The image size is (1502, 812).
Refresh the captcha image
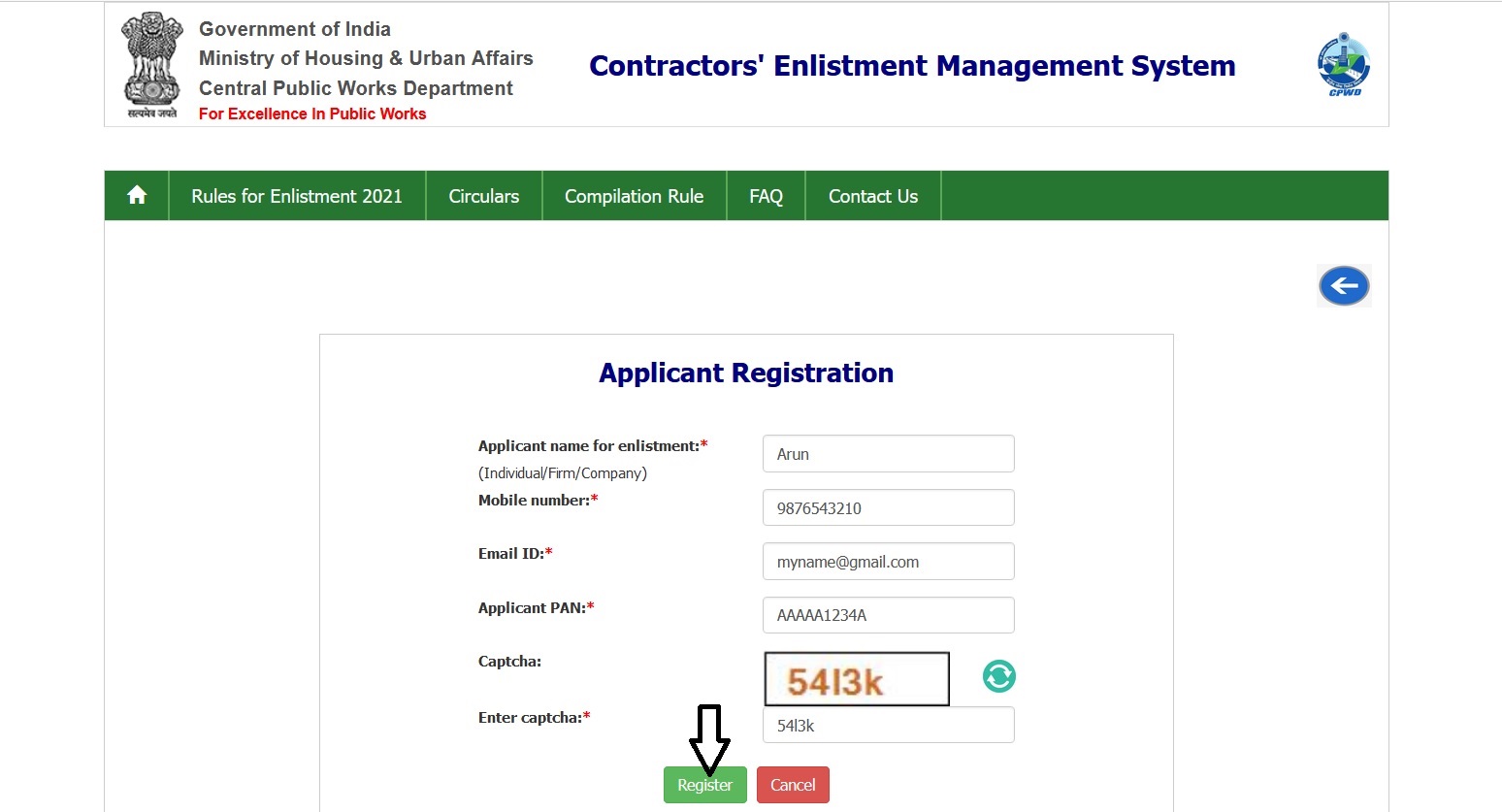pos(998,676)
